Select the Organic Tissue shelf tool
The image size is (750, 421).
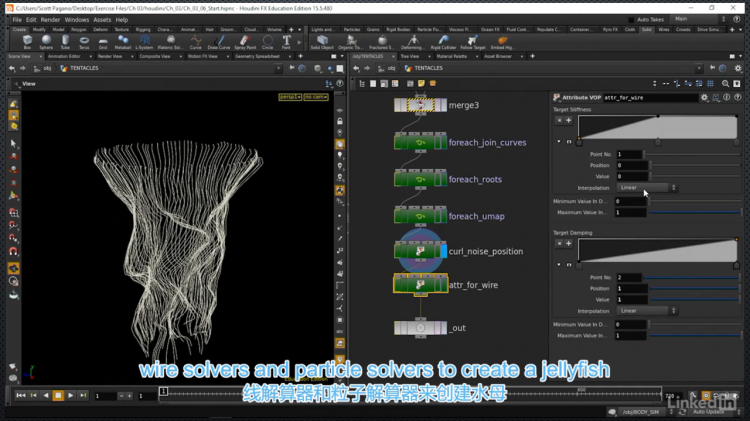pyautogui.click(x=351, y=42)
